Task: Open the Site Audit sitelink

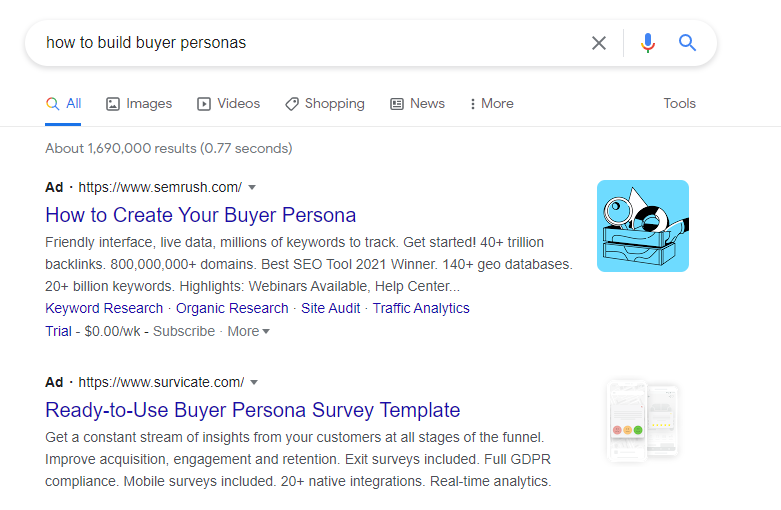Action: coord(330,308)
